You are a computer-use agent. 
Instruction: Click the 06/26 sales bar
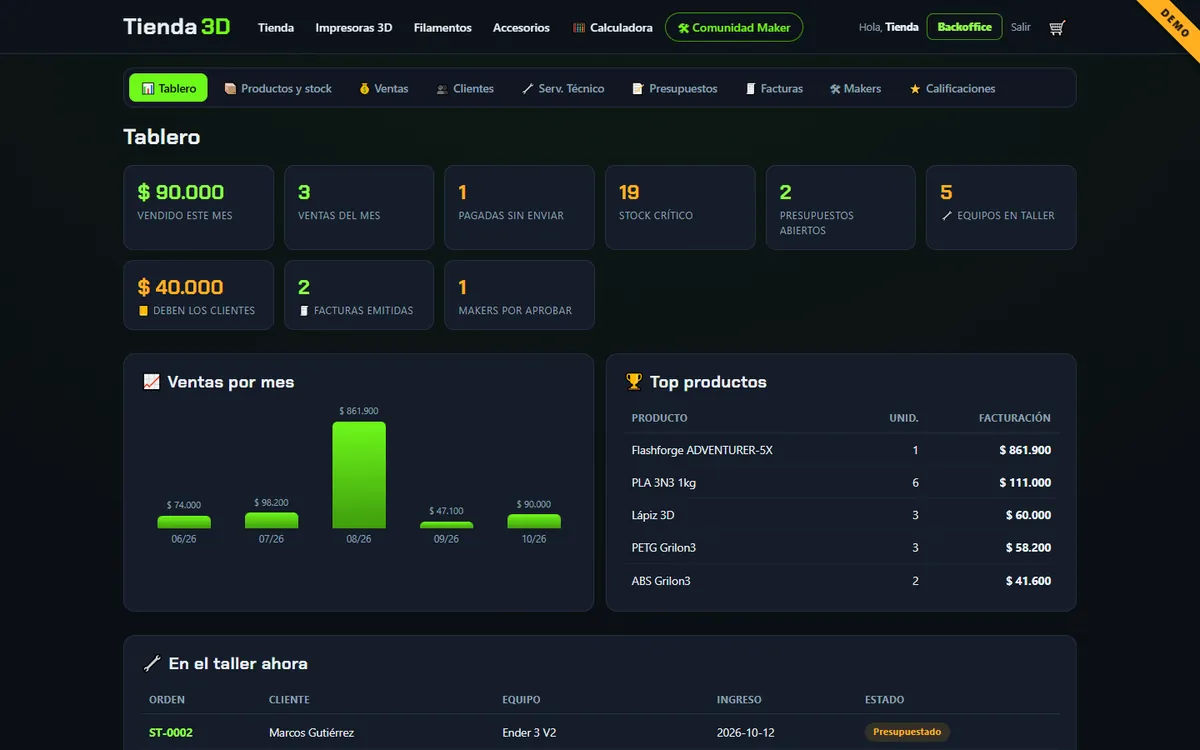pos(184,522)
